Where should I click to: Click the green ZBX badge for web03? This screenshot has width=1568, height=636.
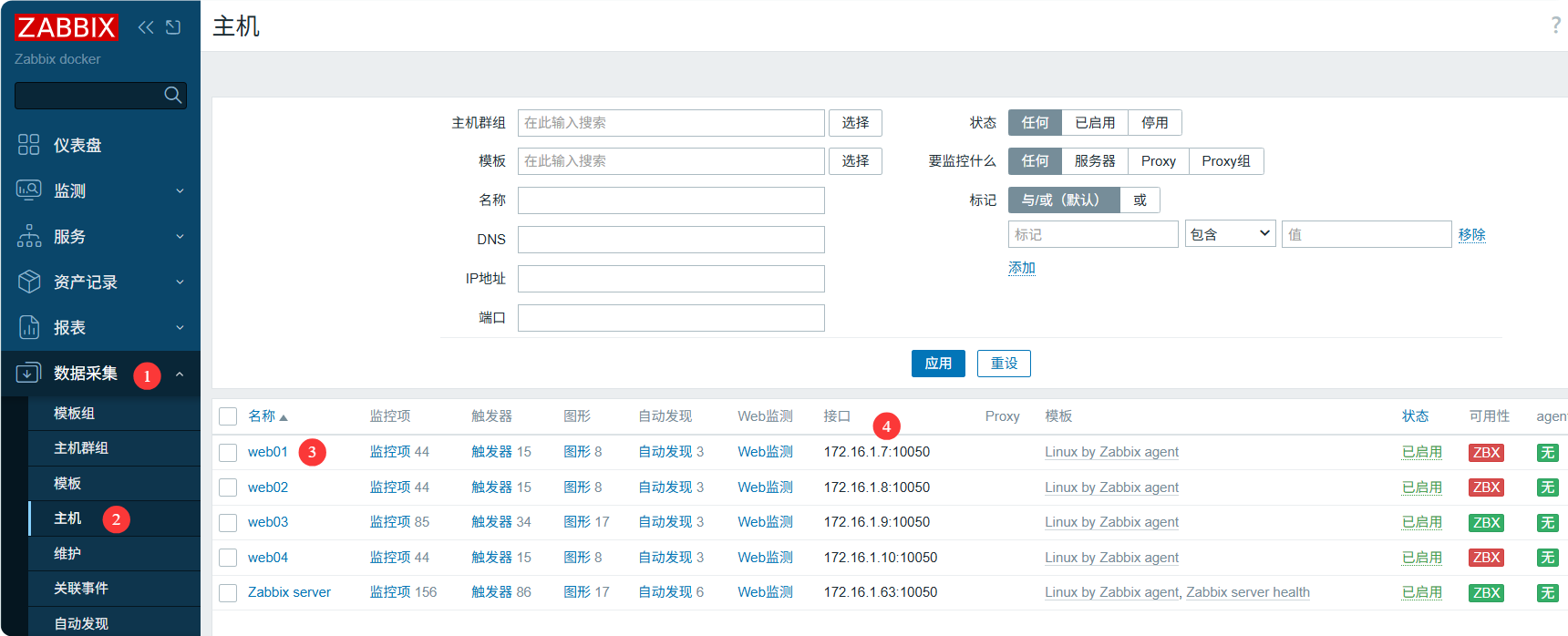pos(1486,523)
